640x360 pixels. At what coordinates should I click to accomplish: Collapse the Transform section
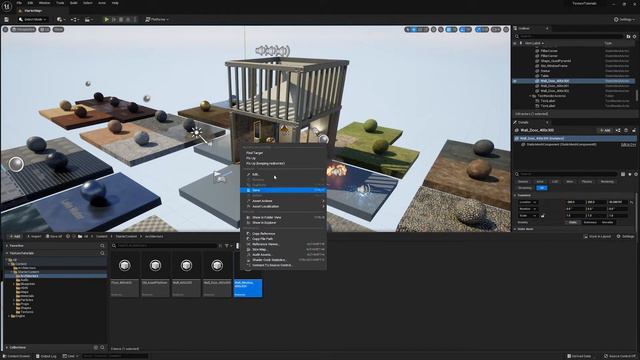(516, 195)
